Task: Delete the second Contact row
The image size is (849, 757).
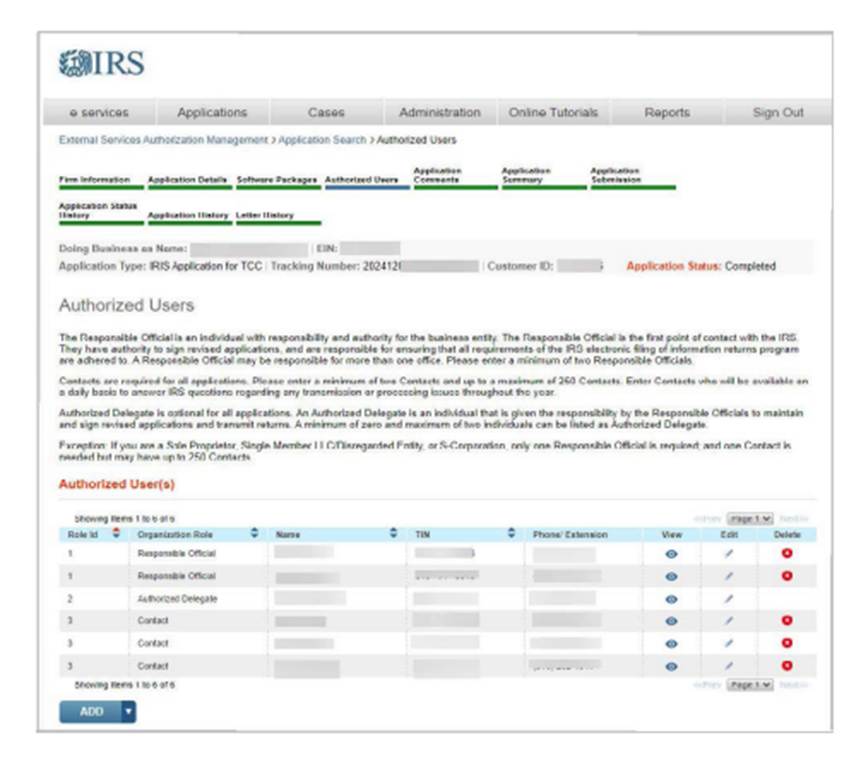Action: (787, 643)
